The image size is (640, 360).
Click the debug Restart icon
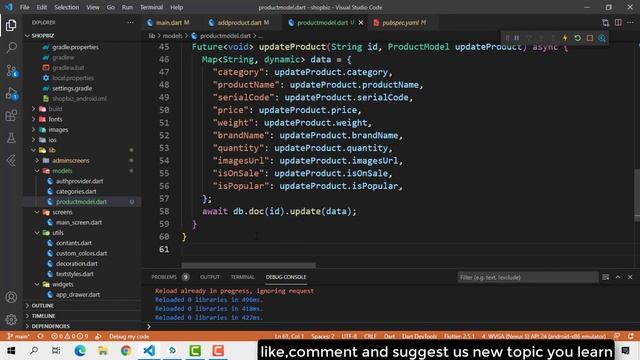(x=577, y=38)
